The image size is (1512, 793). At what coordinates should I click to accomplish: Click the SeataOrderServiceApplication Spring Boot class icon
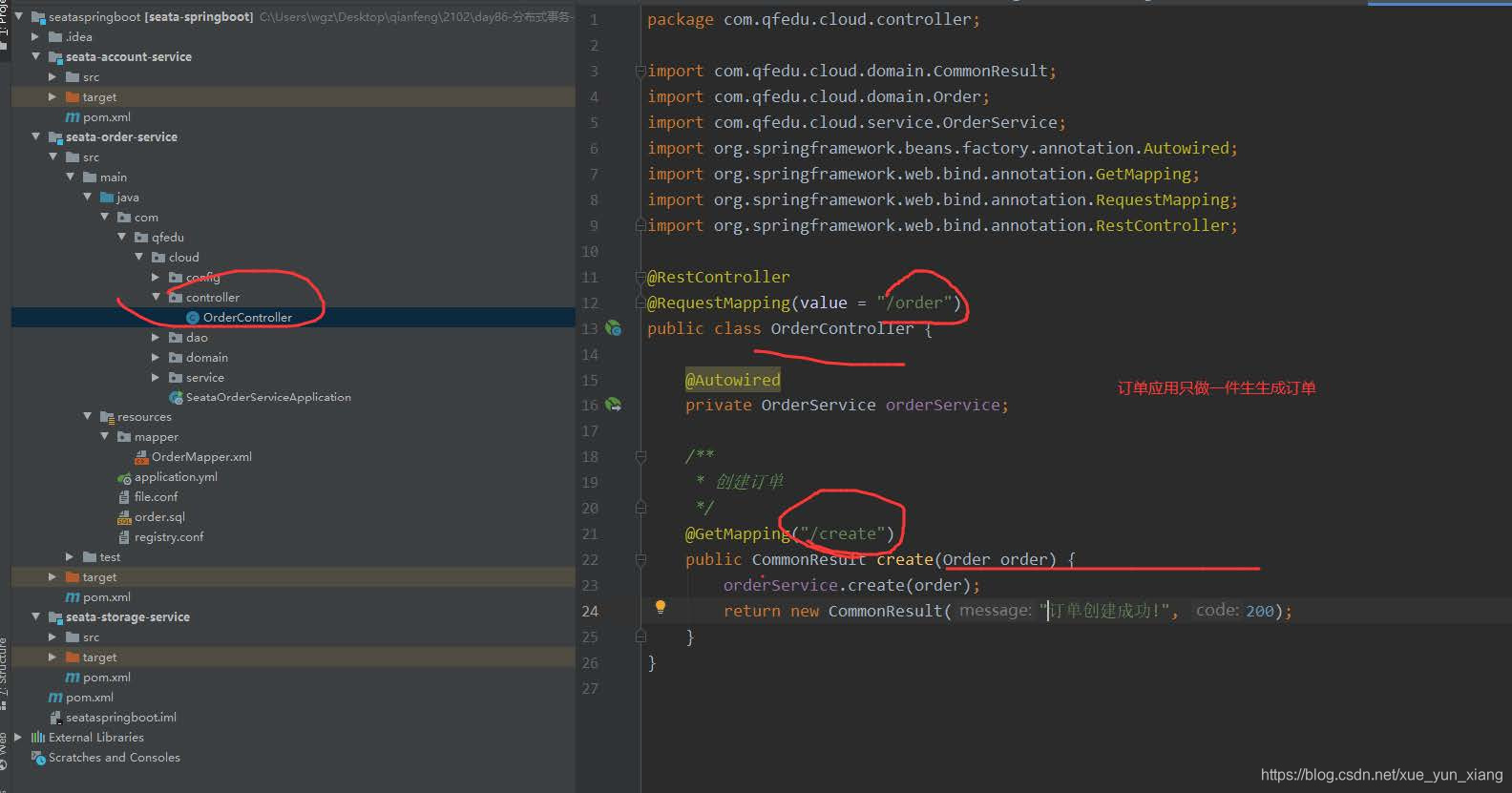coord(176,397)
